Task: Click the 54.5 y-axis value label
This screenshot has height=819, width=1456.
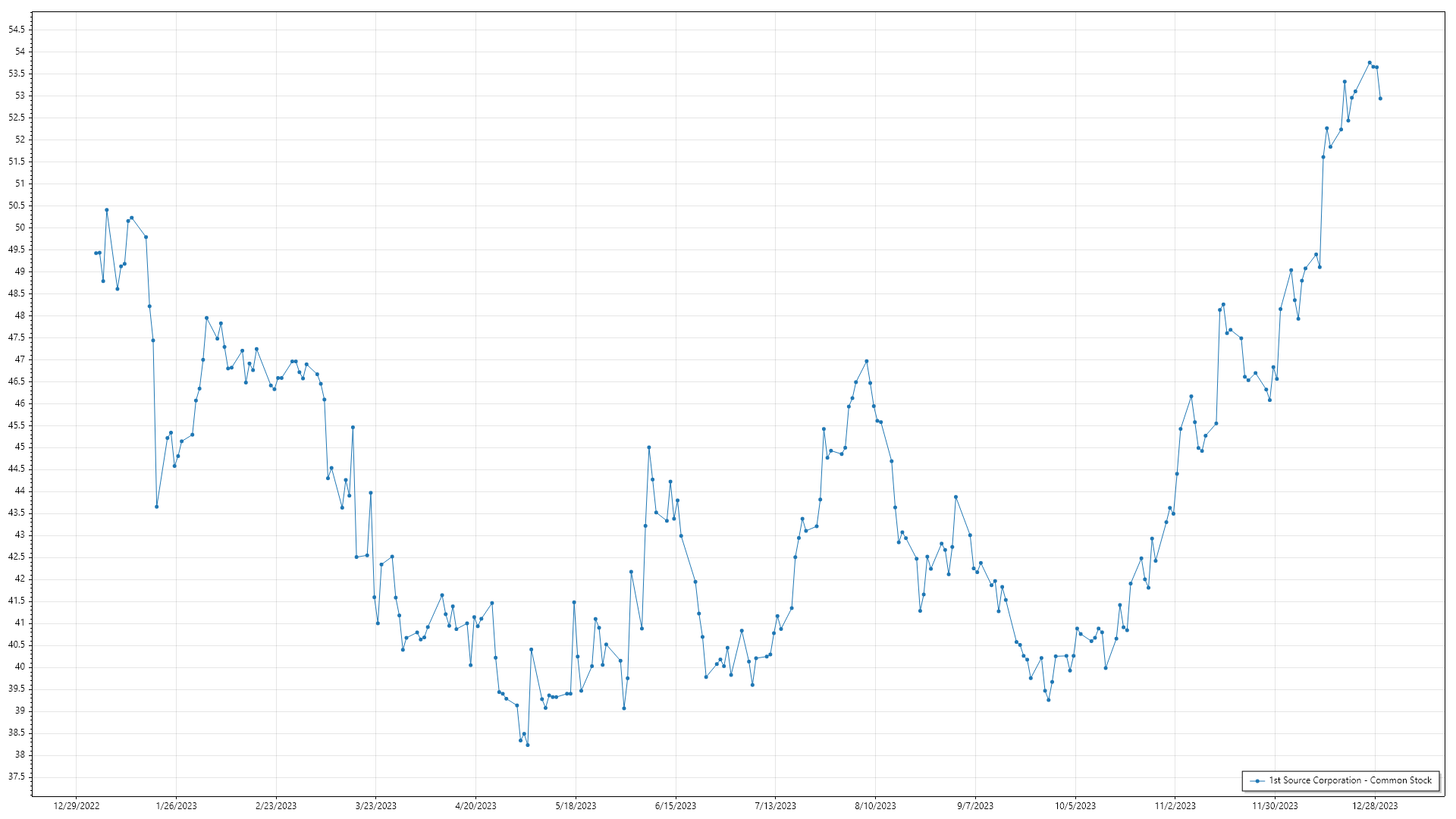Action: pos(16,30)
